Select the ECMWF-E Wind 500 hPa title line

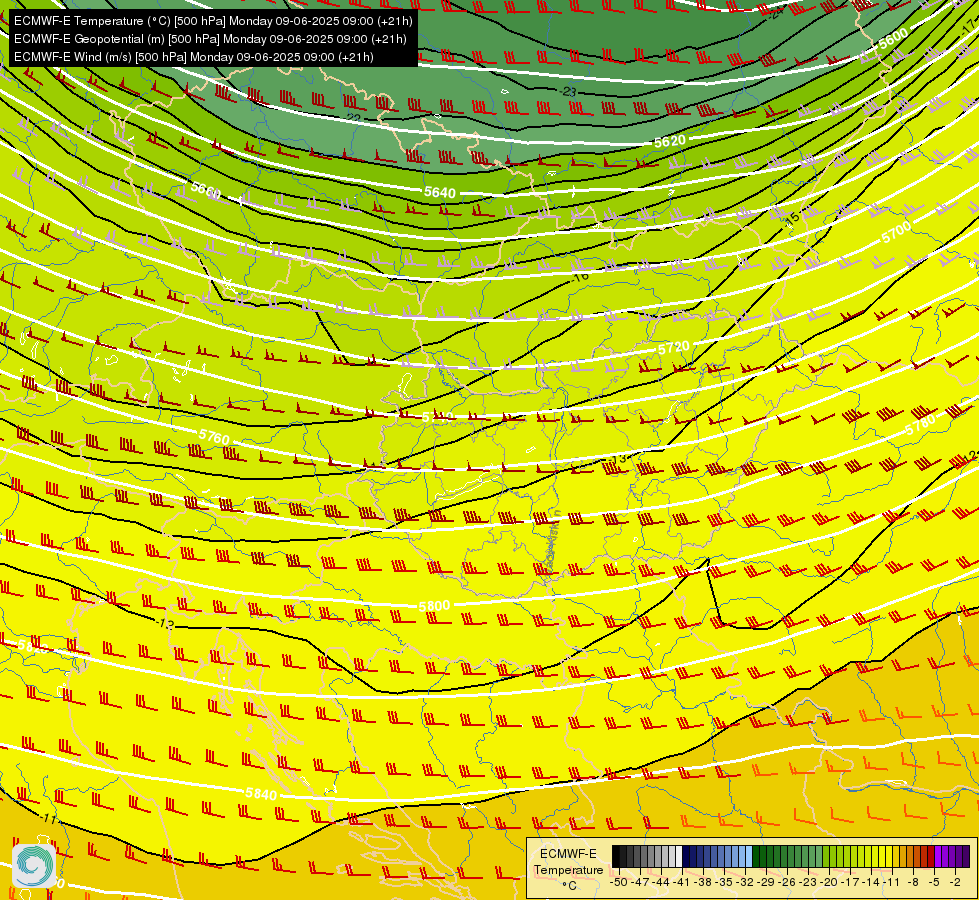194,57
